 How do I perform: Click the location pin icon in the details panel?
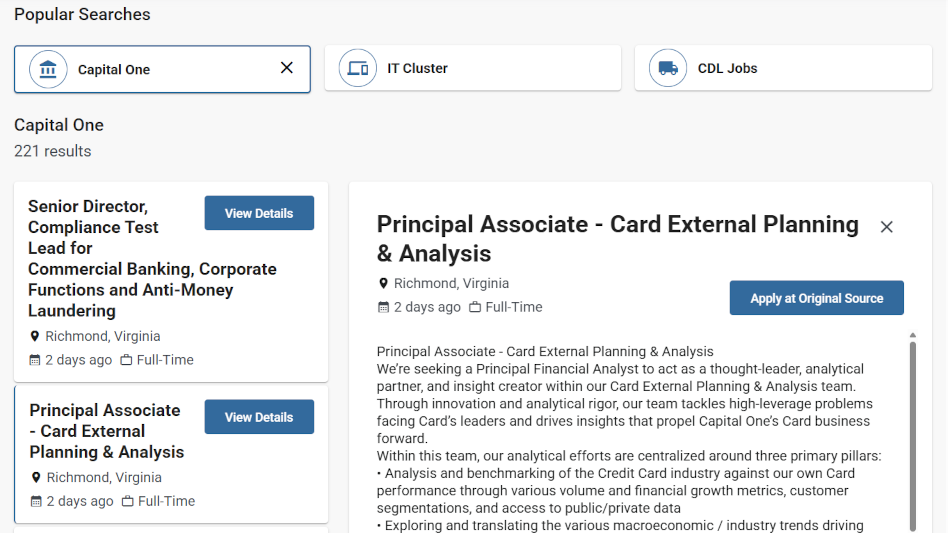pos(383,283)
